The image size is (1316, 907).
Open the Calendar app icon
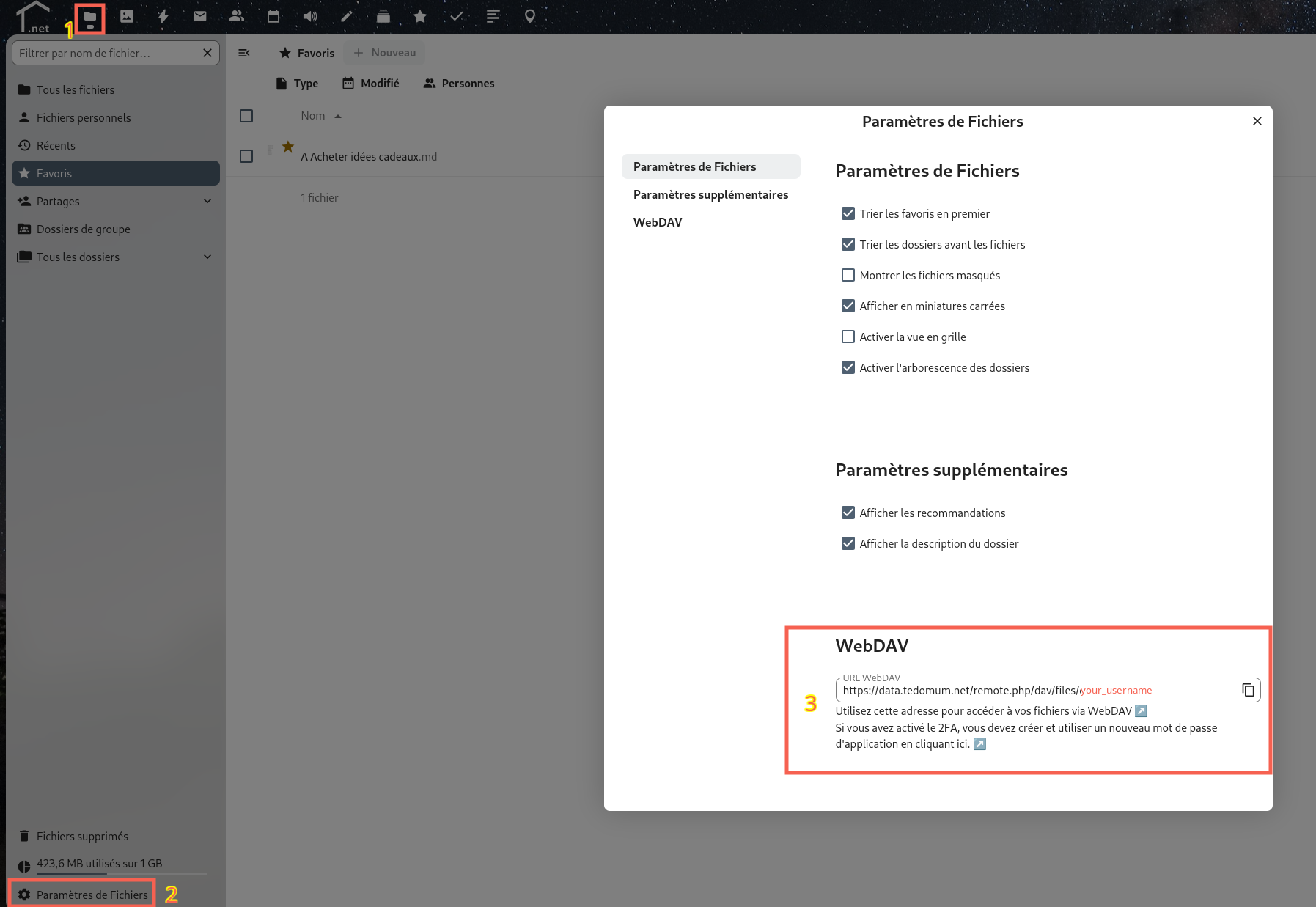click(273, 16)
